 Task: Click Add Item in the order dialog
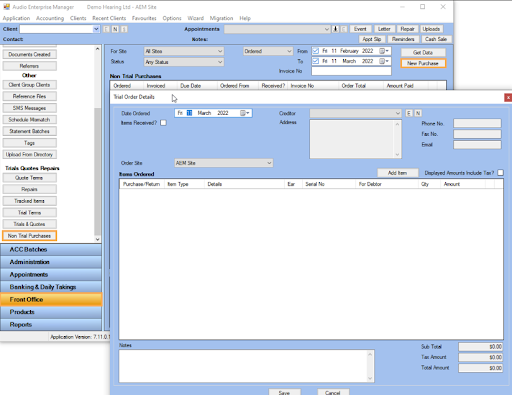(397, 173)
